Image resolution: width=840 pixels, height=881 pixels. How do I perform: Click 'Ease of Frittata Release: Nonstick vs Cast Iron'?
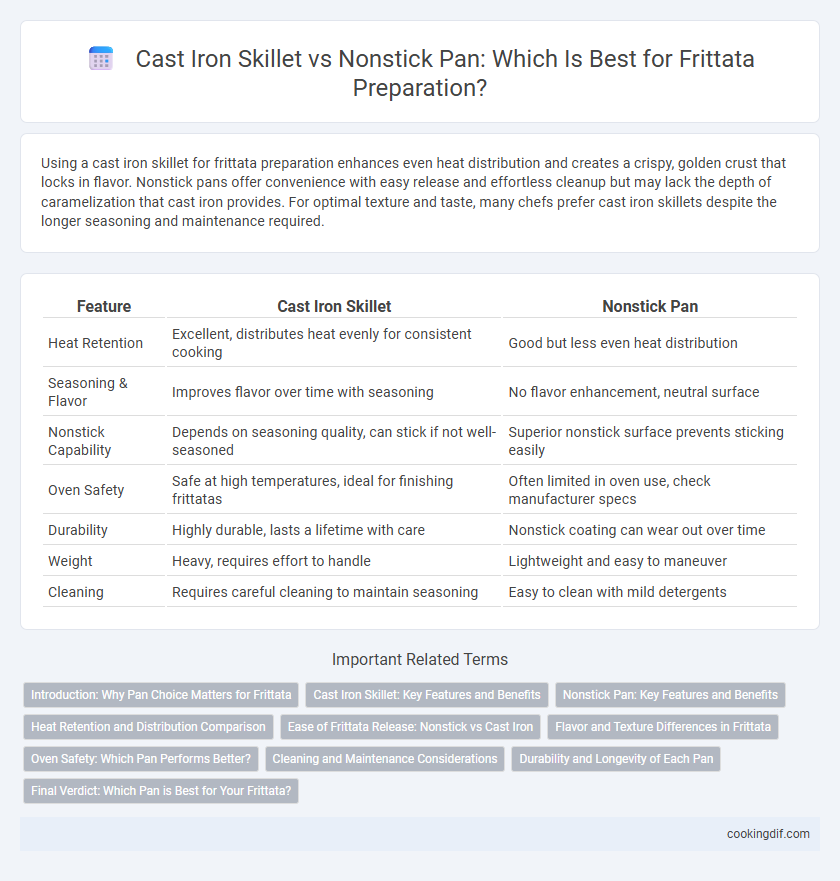tap(410, 727)
